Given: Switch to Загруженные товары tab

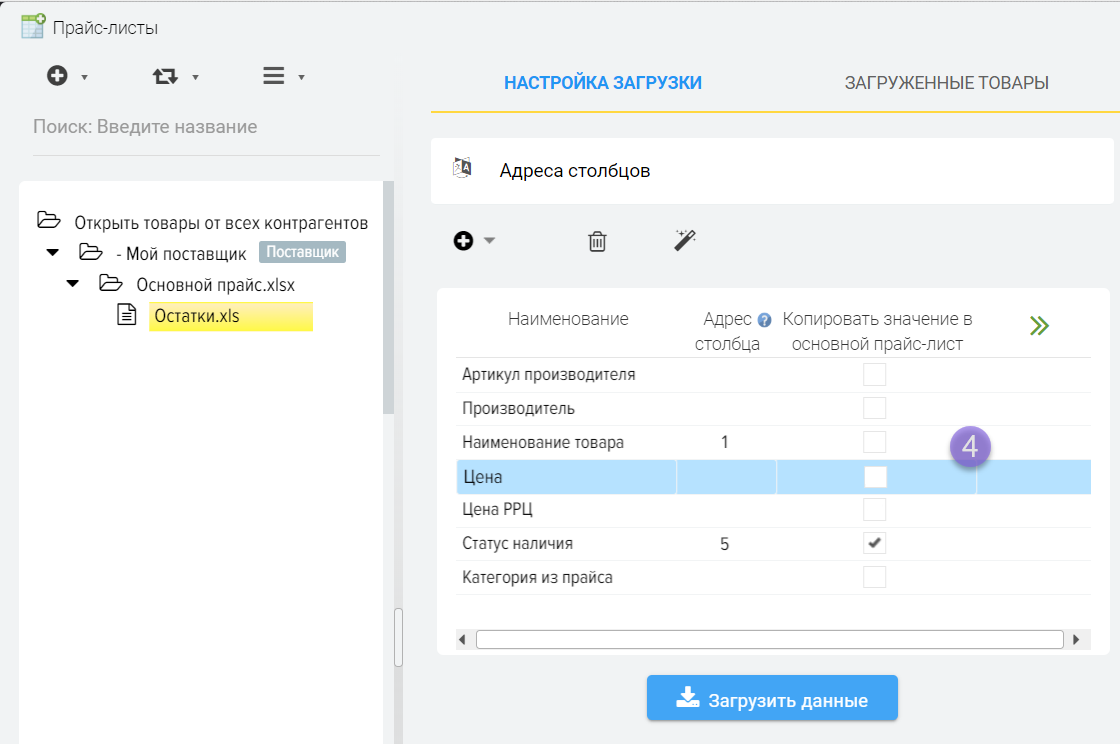Looking at the screenshot, I should [x=946, y=83].
